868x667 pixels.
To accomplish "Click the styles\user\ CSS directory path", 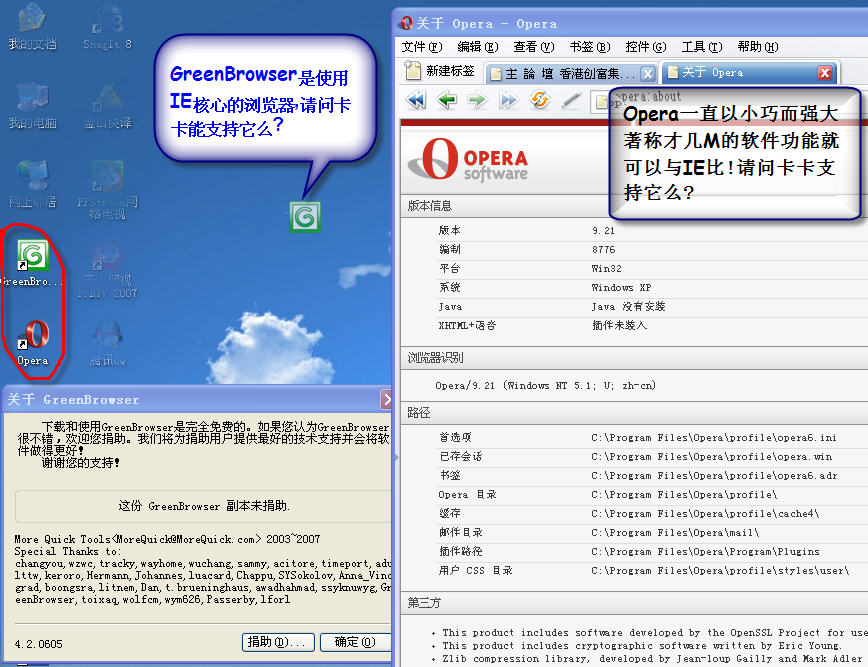I will click(x=720, y=571).
